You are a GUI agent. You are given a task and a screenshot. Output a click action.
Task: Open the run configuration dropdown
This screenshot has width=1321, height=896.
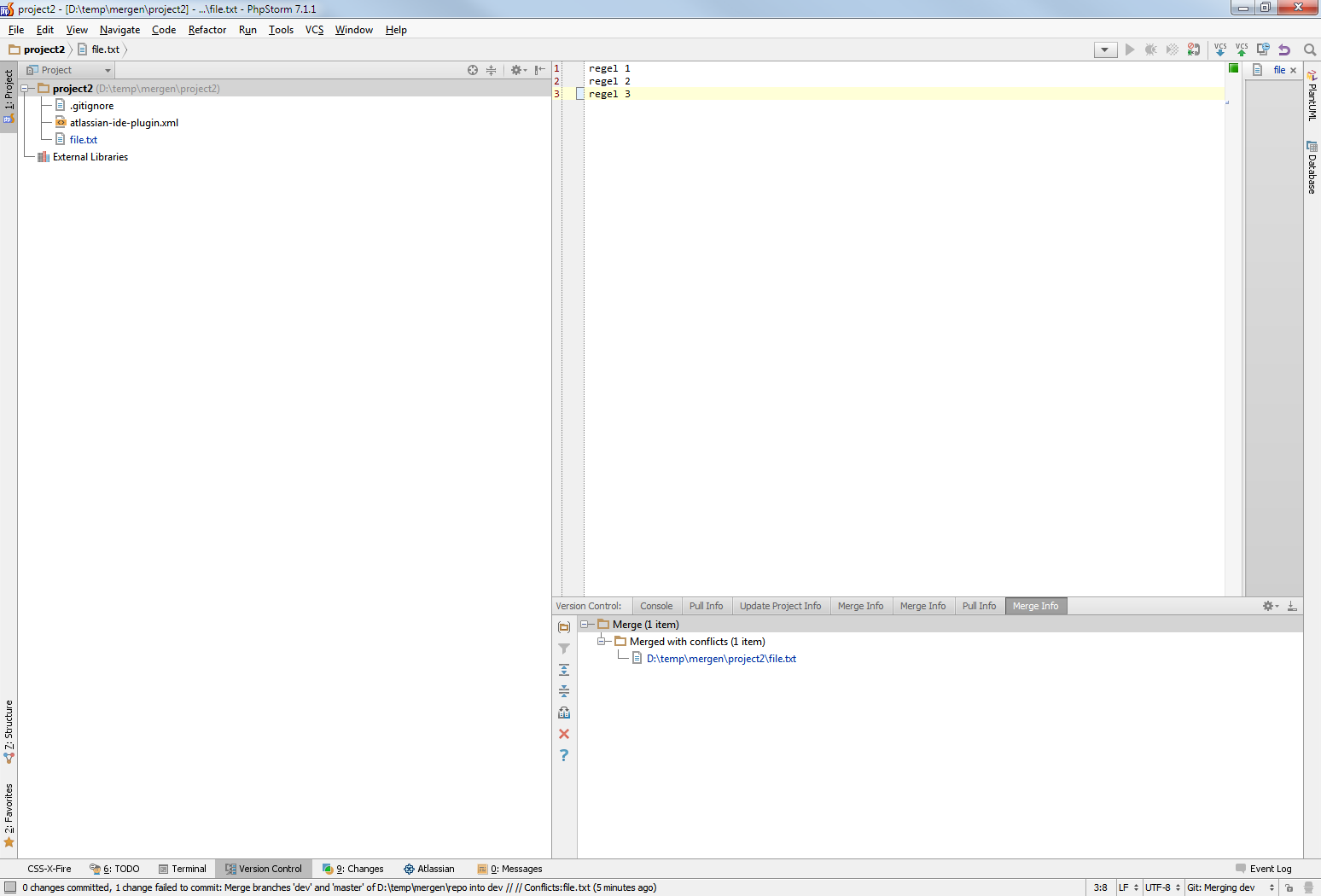point(1105,49)
